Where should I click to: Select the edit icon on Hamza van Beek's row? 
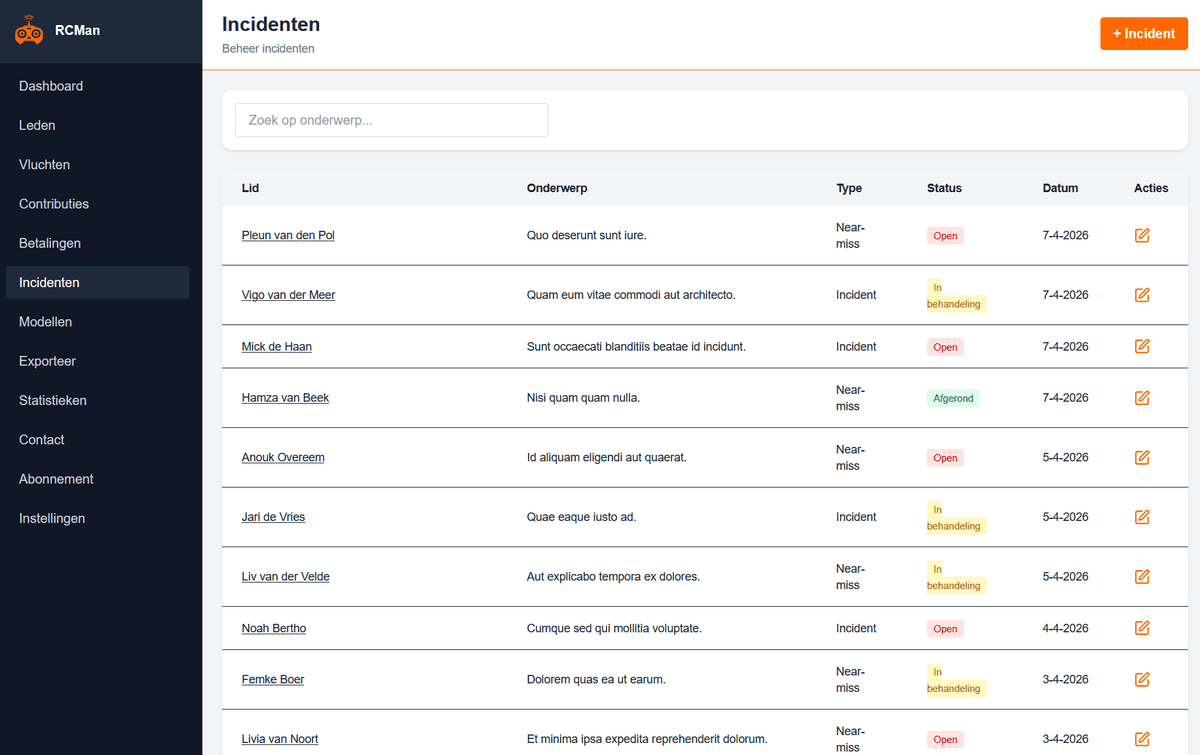tap(1141, 397)
